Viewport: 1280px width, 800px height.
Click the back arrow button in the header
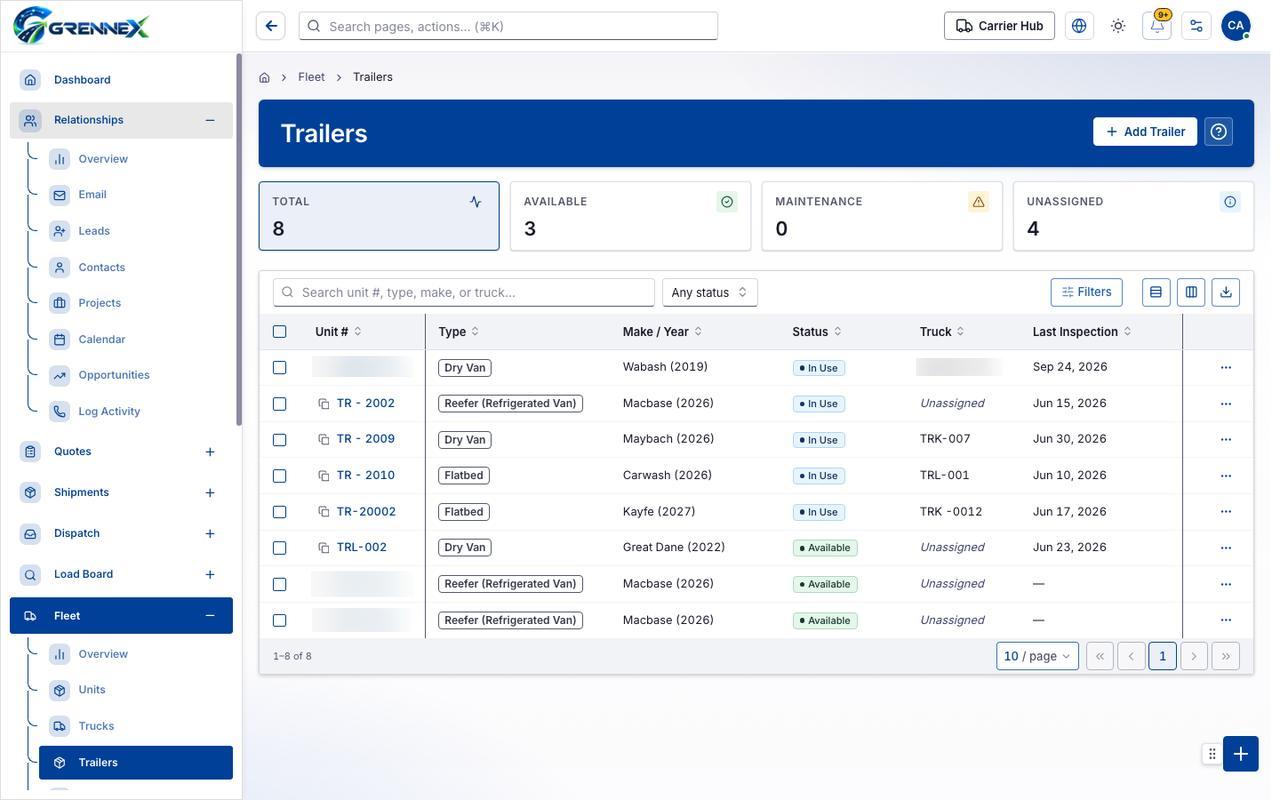point(271,26)
